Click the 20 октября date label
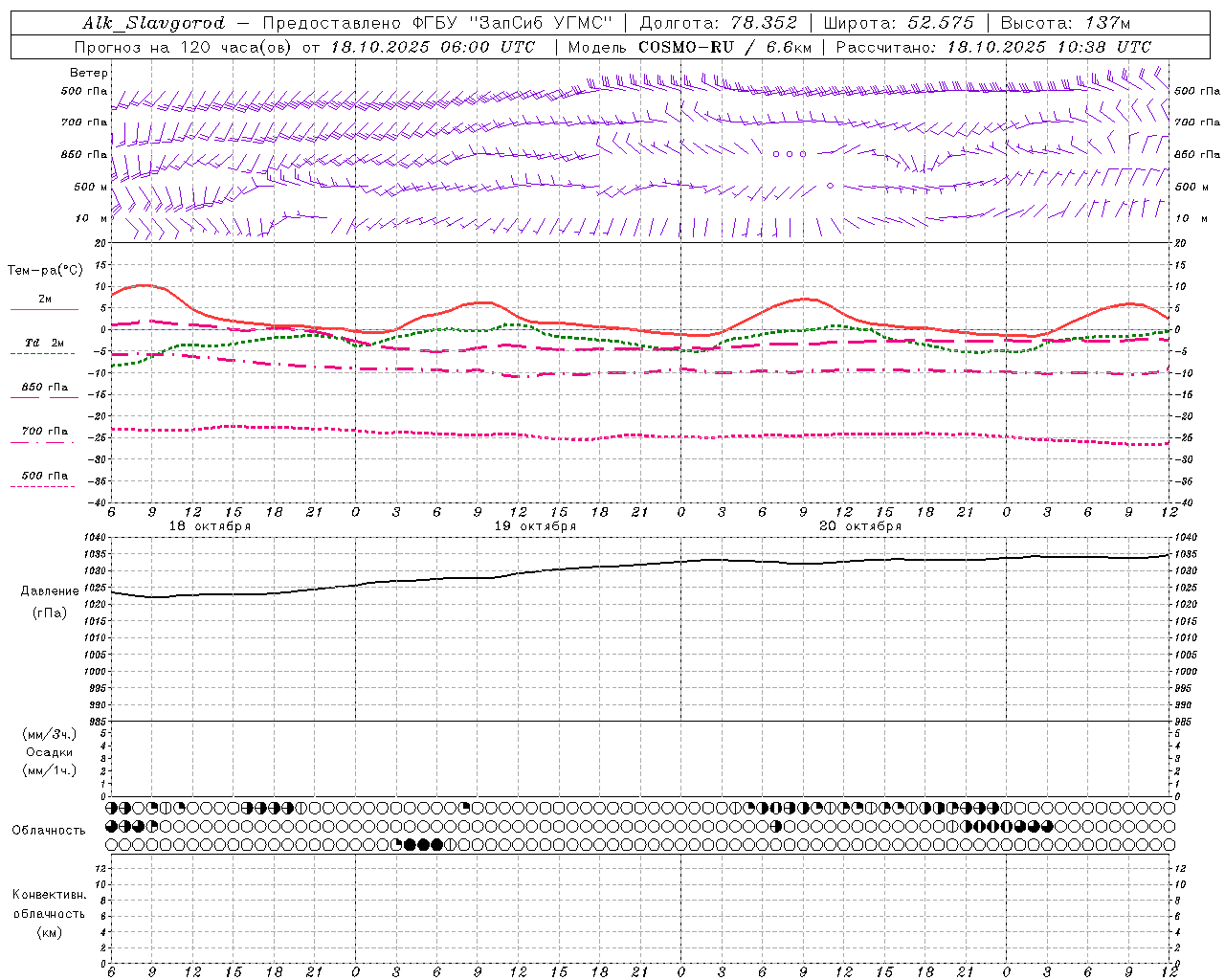This screenshot has width=1225, height=980. pyautogui.click(x=860, y=526)
